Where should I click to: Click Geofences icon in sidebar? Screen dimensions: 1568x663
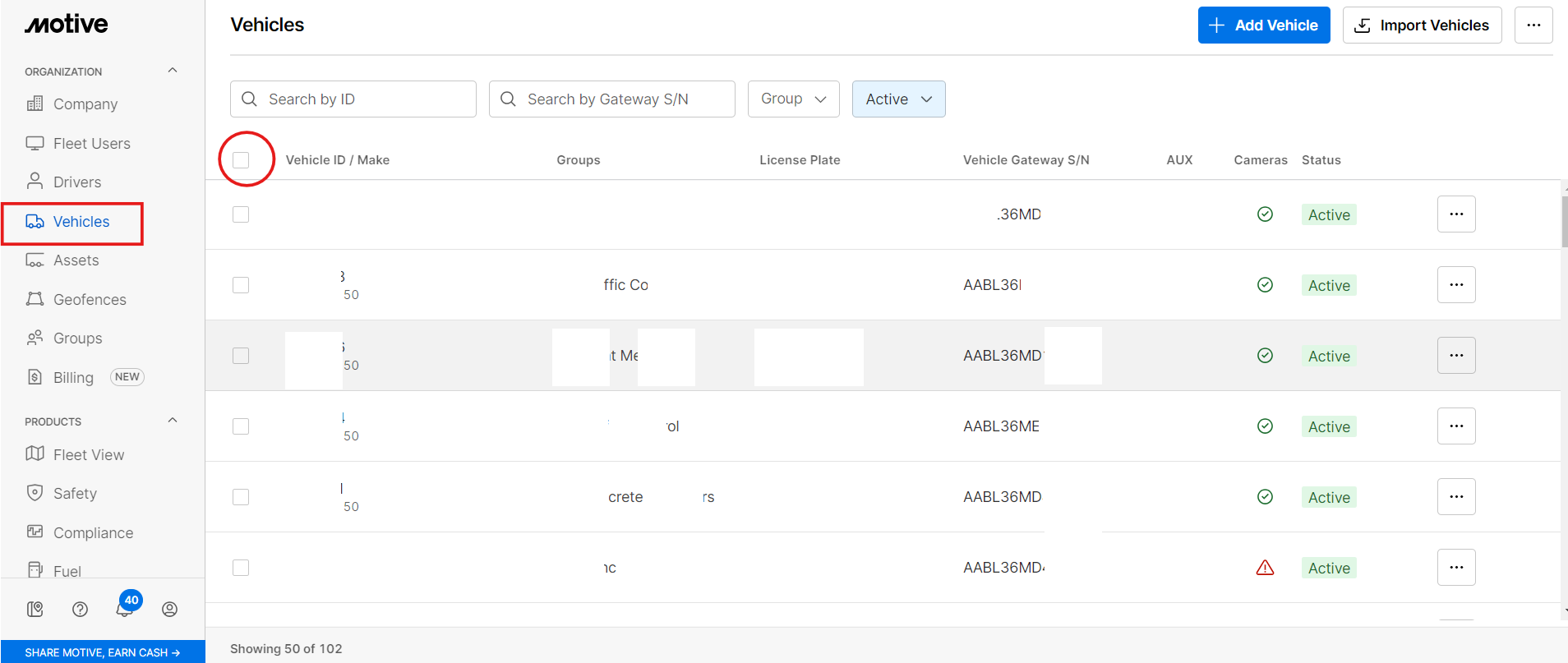(35, 299)
